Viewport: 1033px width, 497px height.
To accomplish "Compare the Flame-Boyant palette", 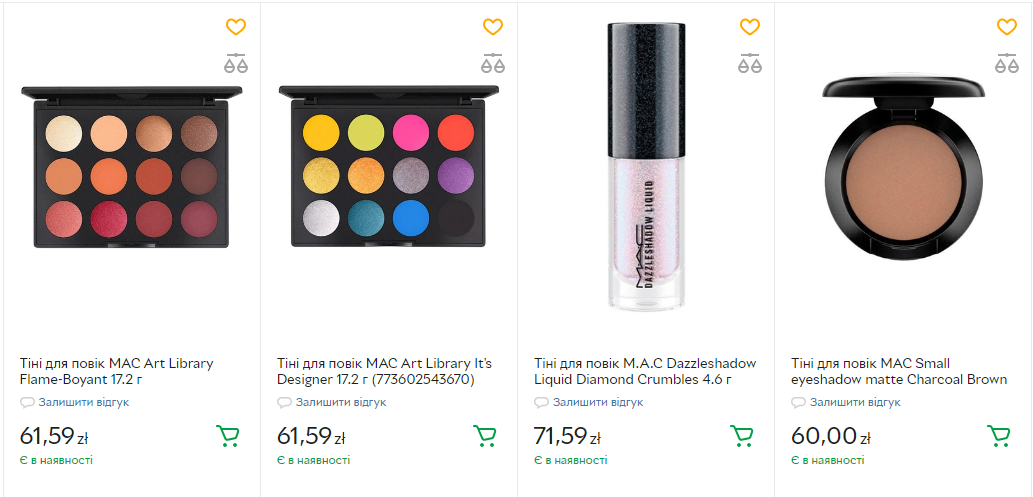I will click(x=236, y=64).
